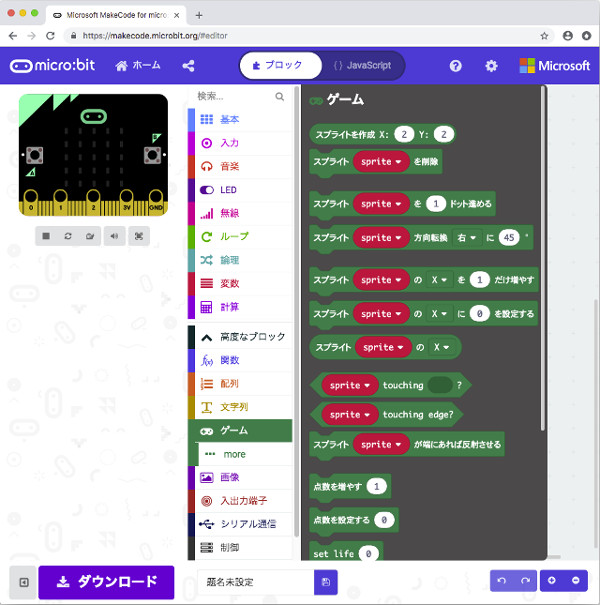This screenshot has height=605, width=600.
Task: Click スプライトを作成 X value 2
Action: 404,134
